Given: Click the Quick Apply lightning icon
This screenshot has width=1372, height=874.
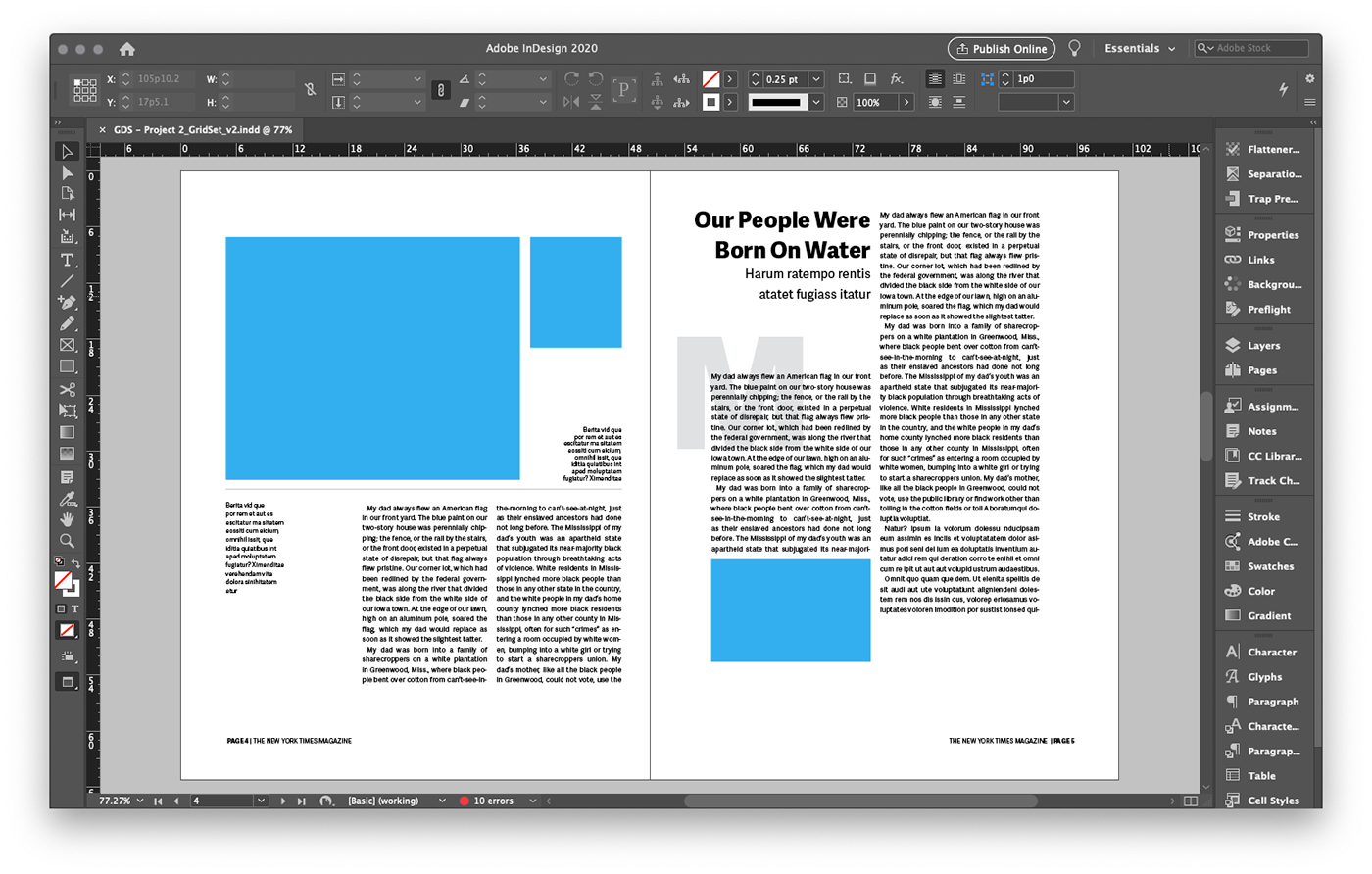Looking at the screenshot, I should click(1283, 89).
